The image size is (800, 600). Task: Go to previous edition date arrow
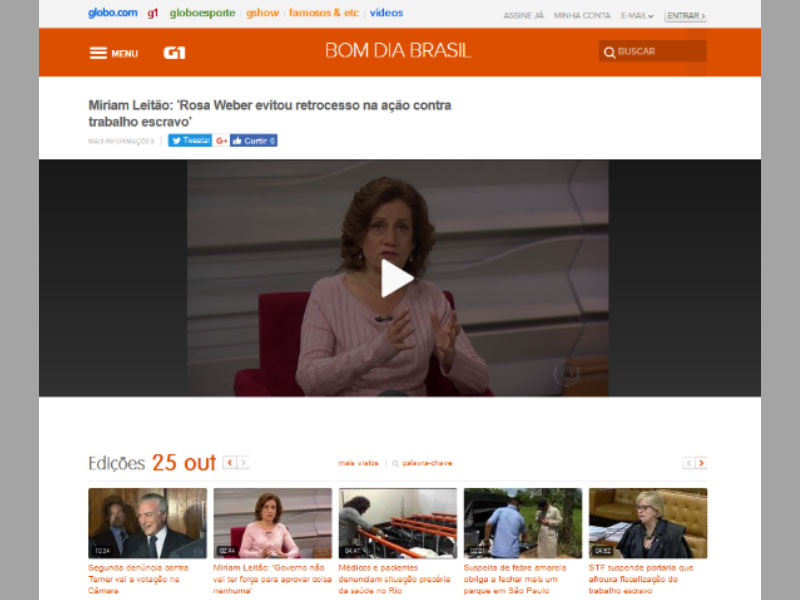click(230, 462)
